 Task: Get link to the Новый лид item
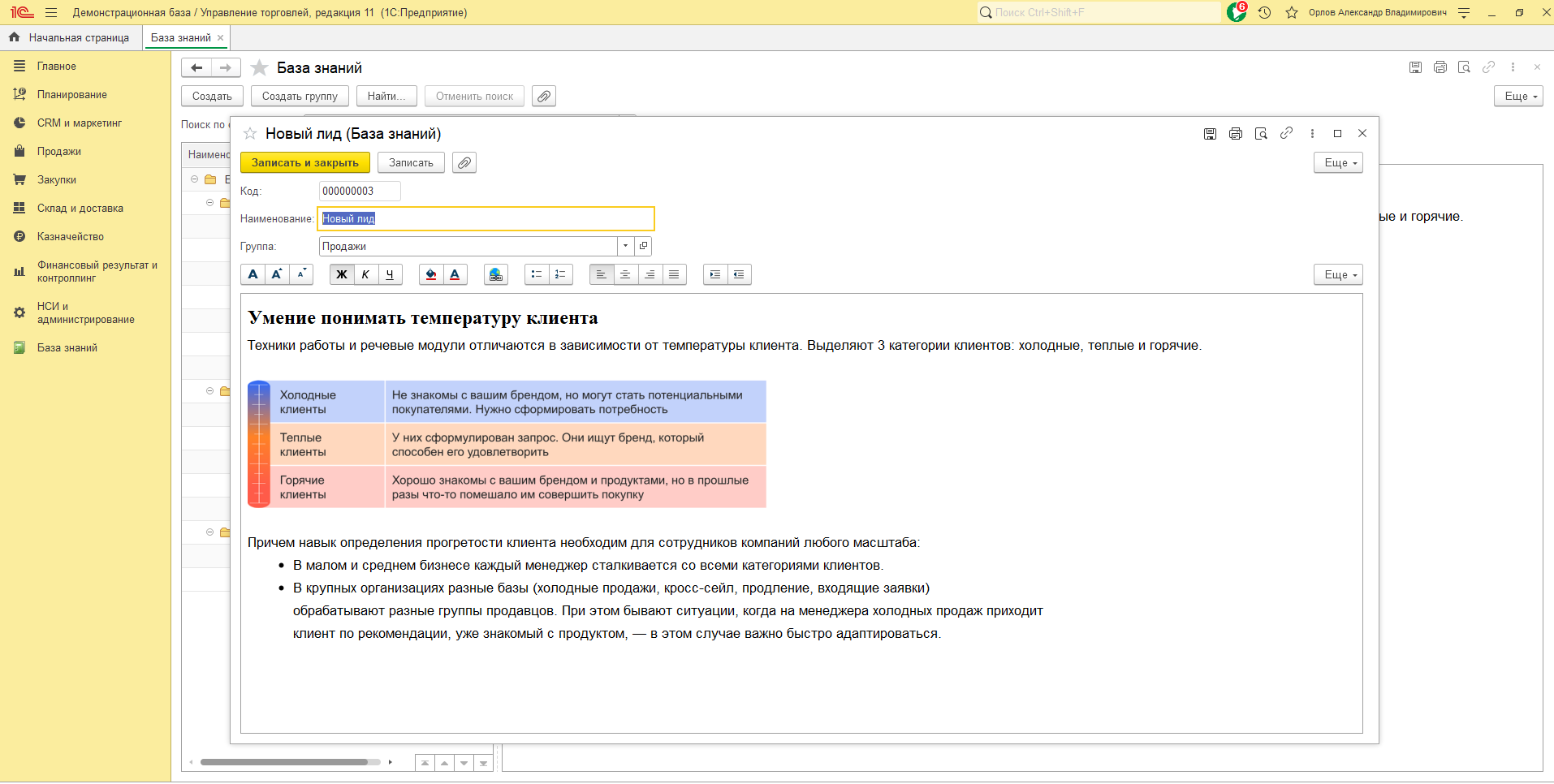(x=1286, y=133)
